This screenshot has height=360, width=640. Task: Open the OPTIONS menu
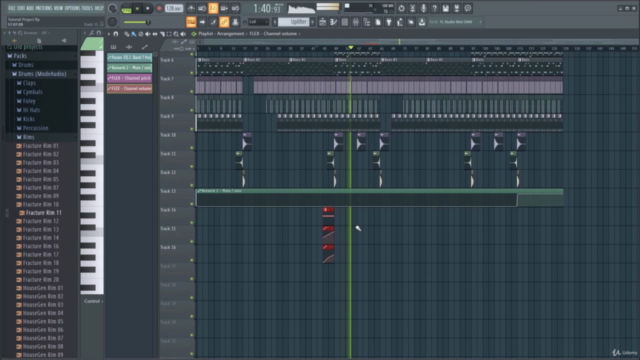coord(72,8)
